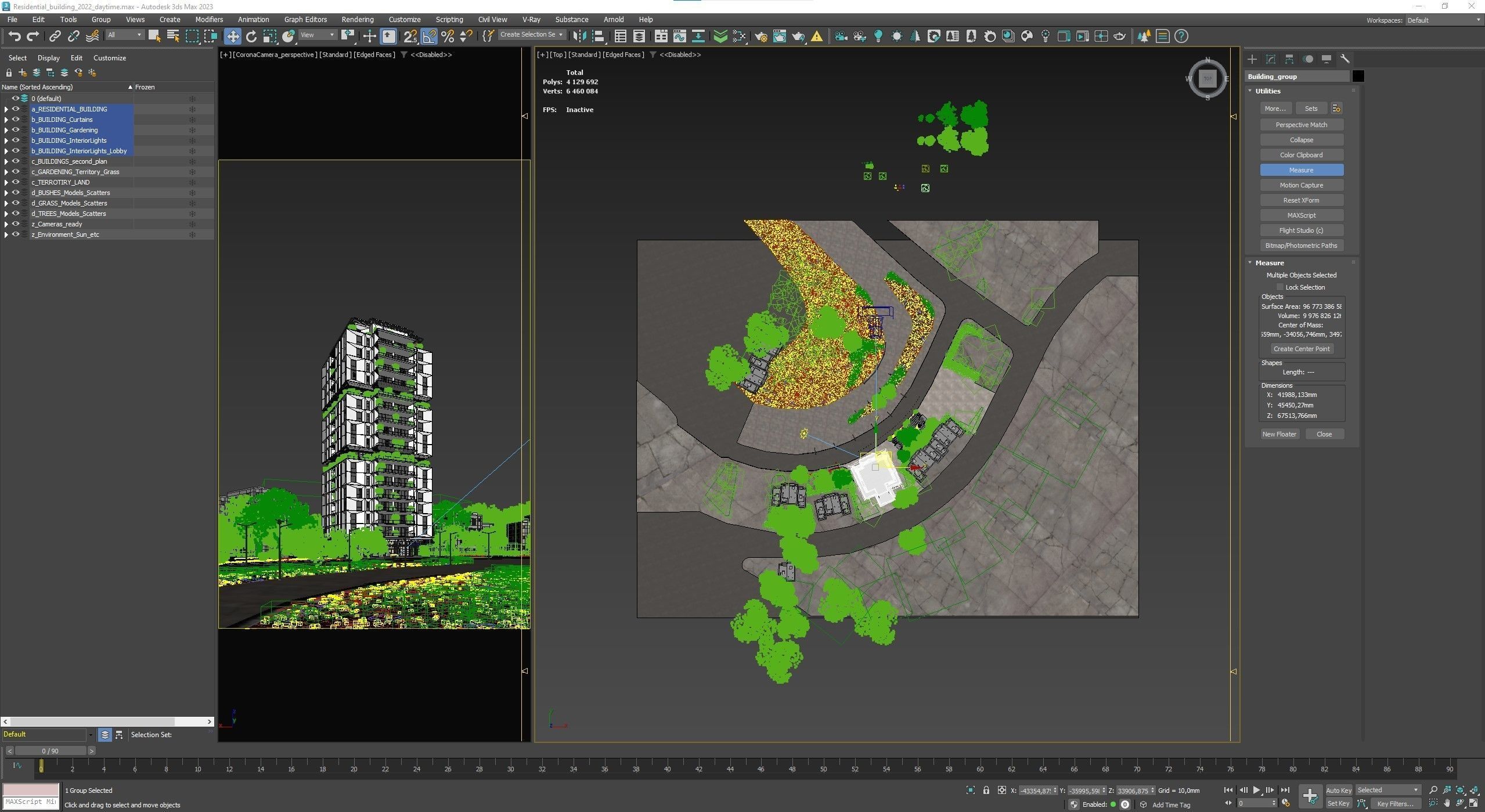
Task: Click the Play Animation button
Action: [1256, 790]
